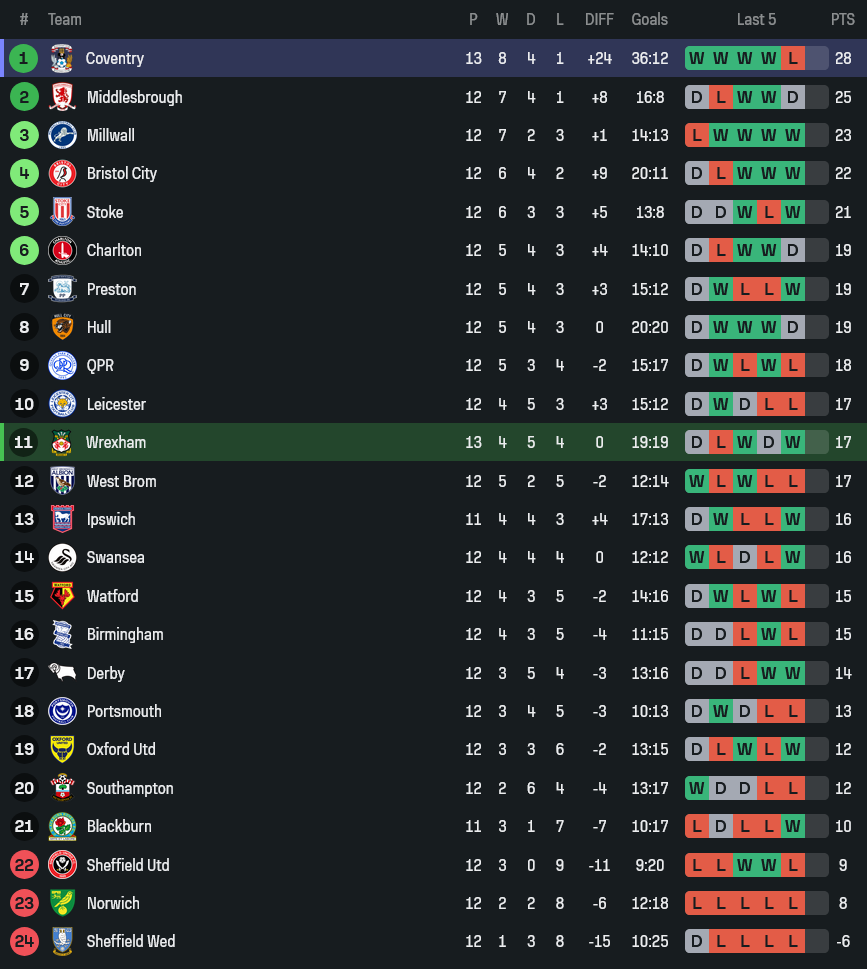The height and width of the screenshot is (969, 867).
Task: Sort by the DIFF column header
Action: (x=599, y=19)
